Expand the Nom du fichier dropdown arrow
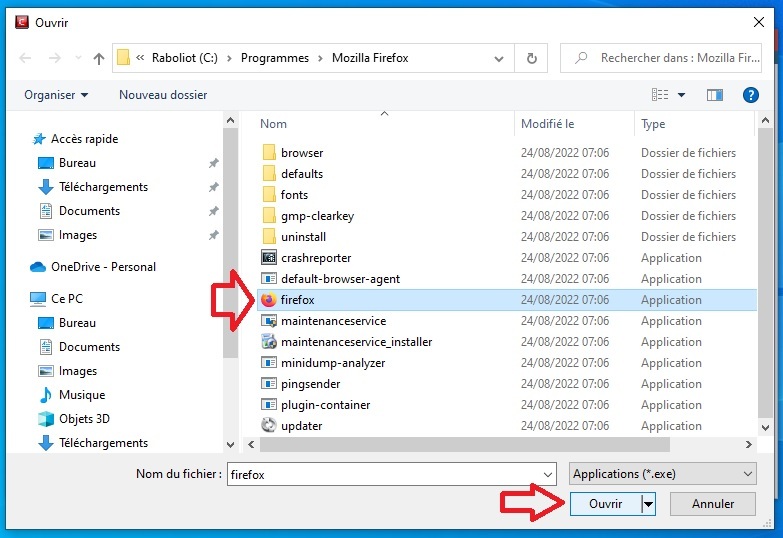This screenshot has height=538, width=783. tap(548, 474)
